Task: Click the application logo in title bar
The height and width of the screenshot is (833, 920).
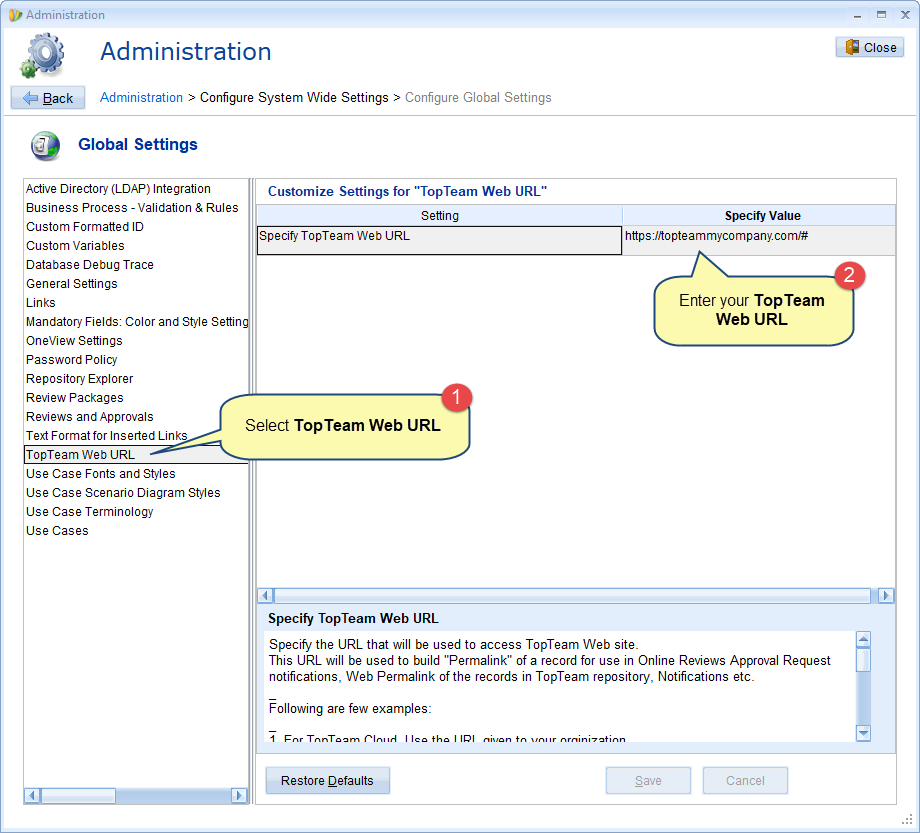Action: click(x=15, y=15)
